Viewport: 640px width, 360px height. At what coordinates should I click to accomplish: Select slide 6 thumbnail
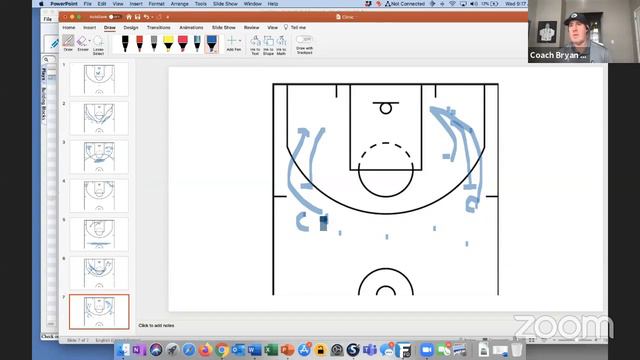99,273
